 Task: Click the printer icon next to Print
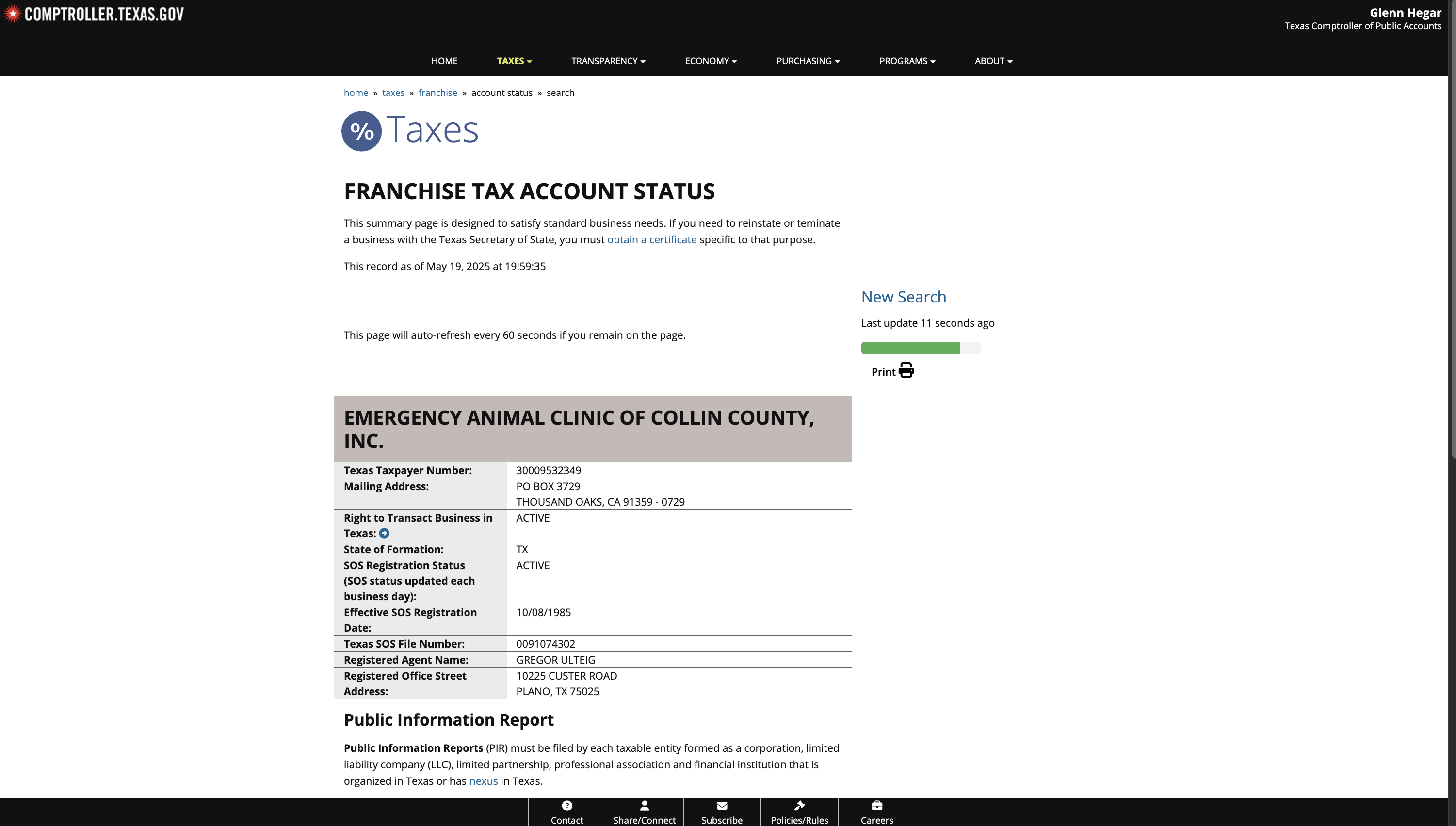pyautogui.click(x=906, y=370)
